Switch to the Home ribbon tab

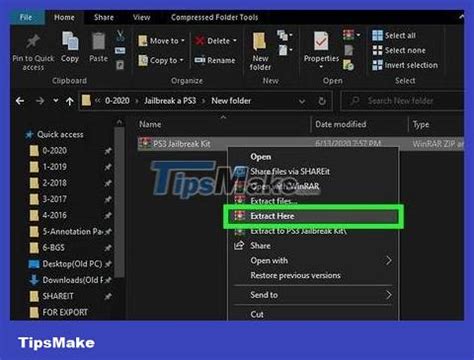coord(64,17)
